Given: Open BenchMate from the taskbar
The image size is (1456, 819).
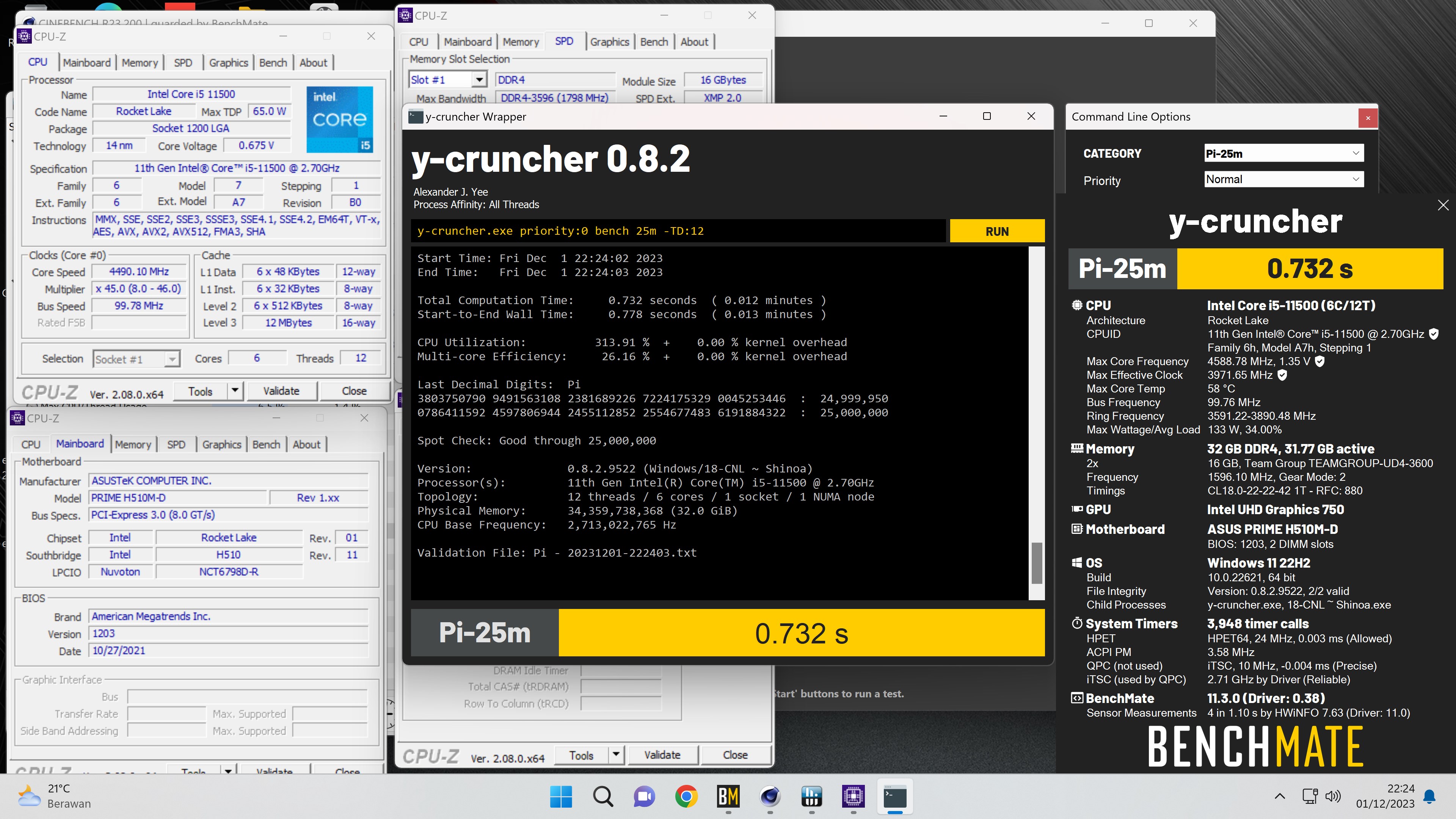Looking at the screenshot, I should pos(728,797).
